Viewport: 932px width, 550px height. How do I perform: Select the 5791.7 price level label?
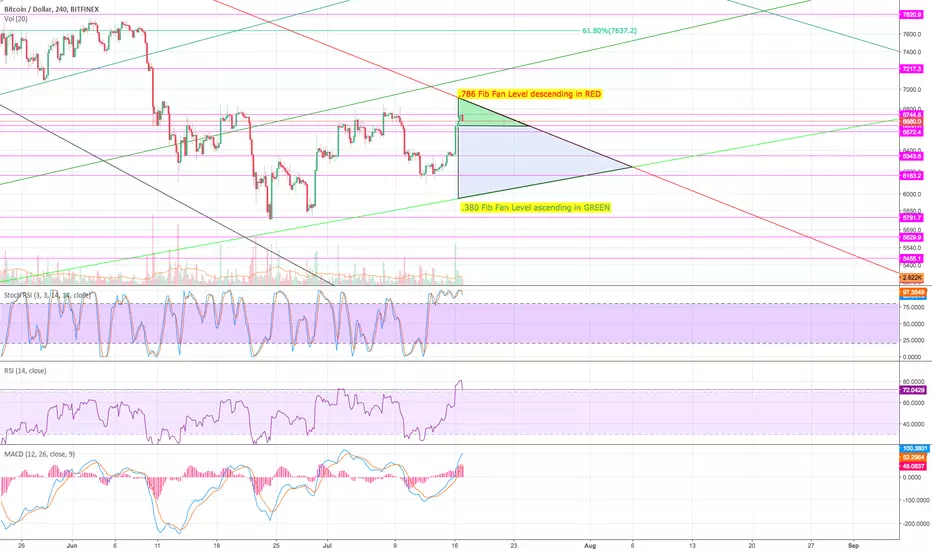pyautogui.click(x=911, y=218)
